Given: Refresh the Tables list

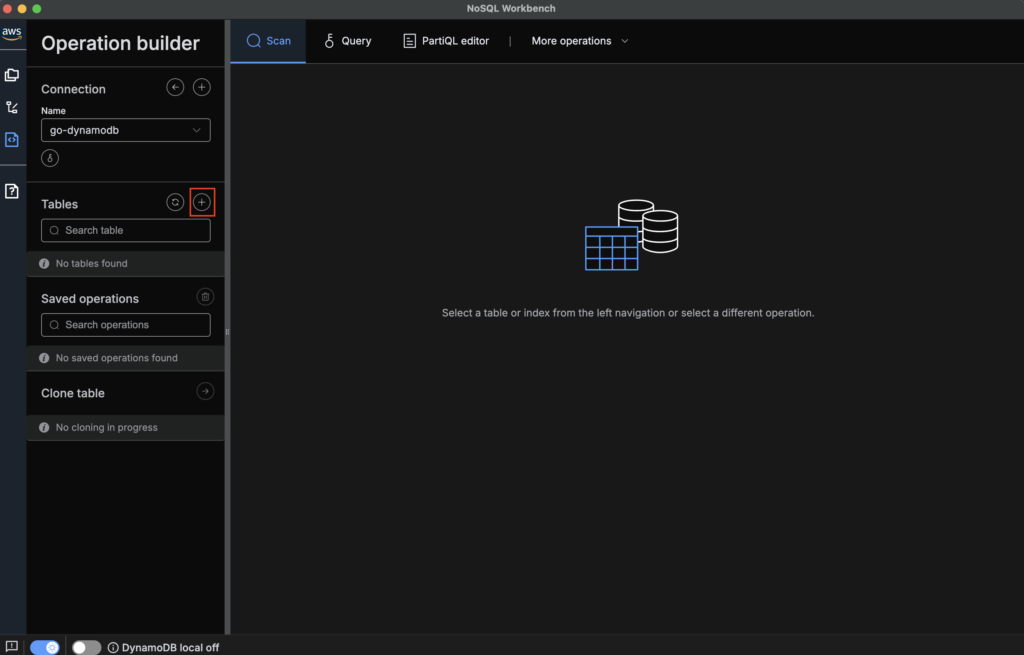Looking at the screenshot, I should pos(175,202).
